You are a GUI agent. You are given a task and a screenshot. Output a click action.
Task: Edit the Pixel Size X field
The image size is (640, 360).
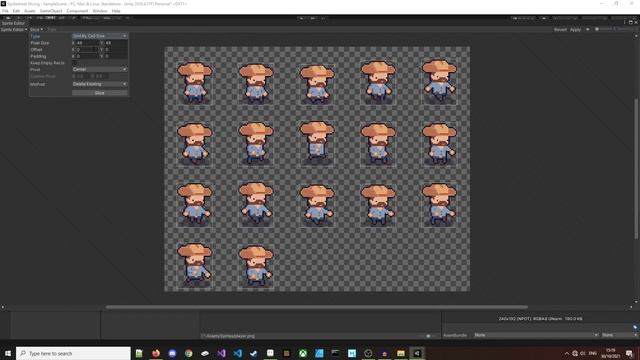(x=87, y=43)
